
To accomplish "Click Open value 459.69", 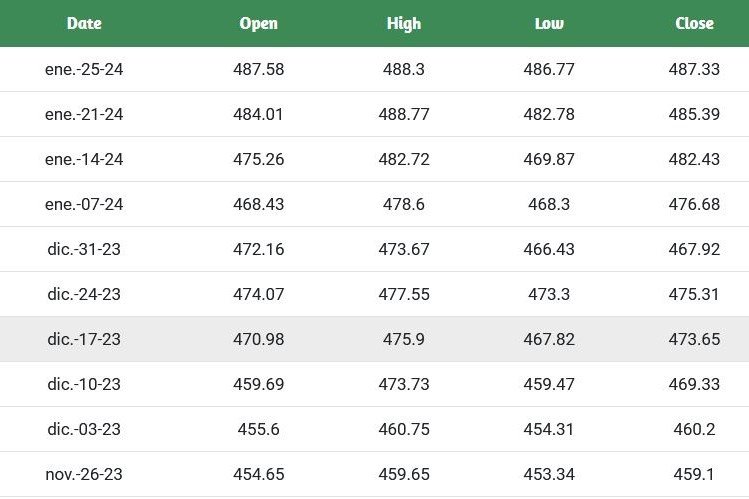I will (259, 384).
